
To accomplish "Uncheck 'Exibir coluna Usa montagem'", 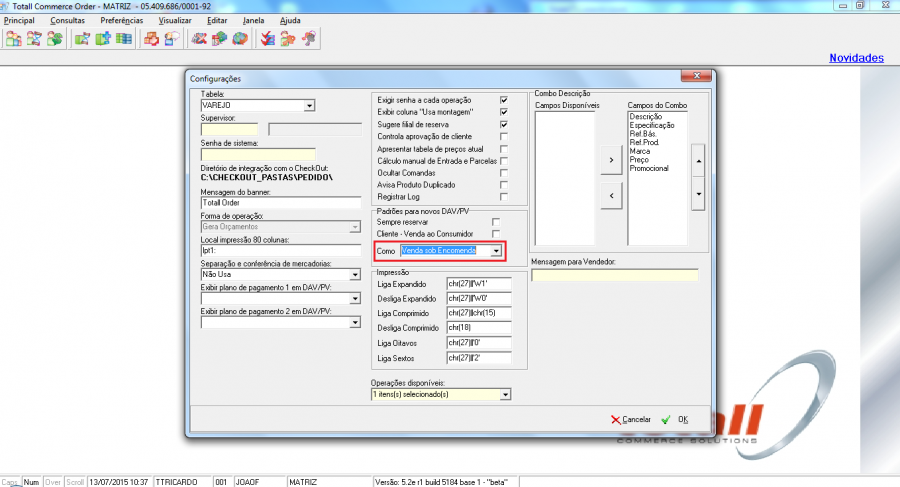I will point(503,112).
